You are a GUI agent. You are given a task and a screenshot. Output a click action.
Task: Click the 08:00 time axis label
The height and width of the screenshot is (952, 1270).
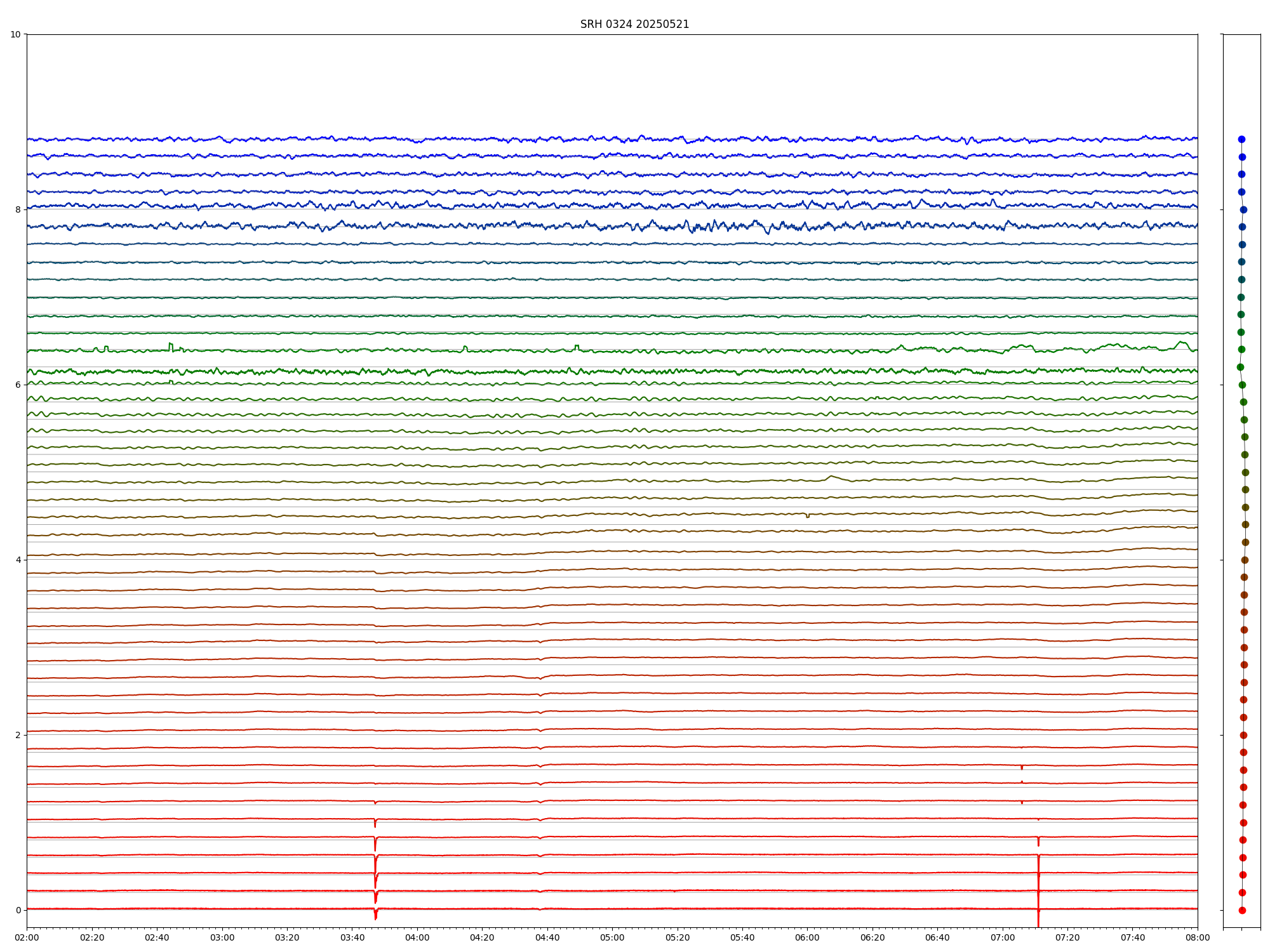click(1198, 937)
